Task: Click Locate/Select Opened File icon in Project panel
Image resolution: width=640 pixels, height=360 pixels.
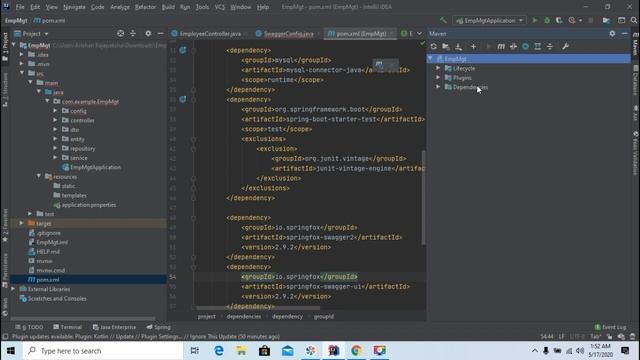Action: click(x=120, y=33)
